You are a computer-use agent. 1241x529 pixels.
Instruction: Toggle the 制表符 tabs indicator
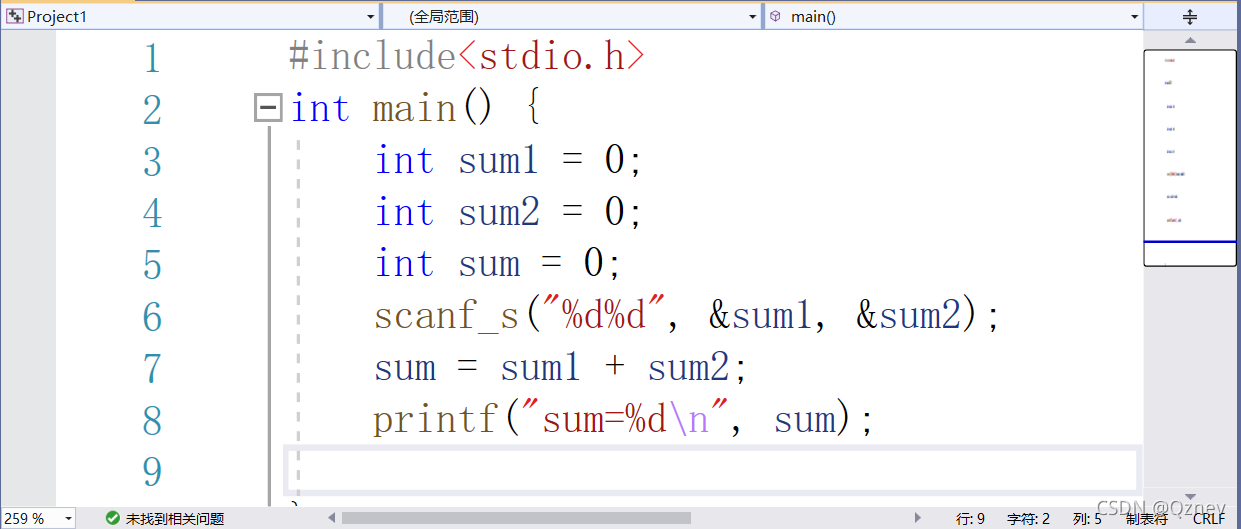click(x=1146, y=518)
